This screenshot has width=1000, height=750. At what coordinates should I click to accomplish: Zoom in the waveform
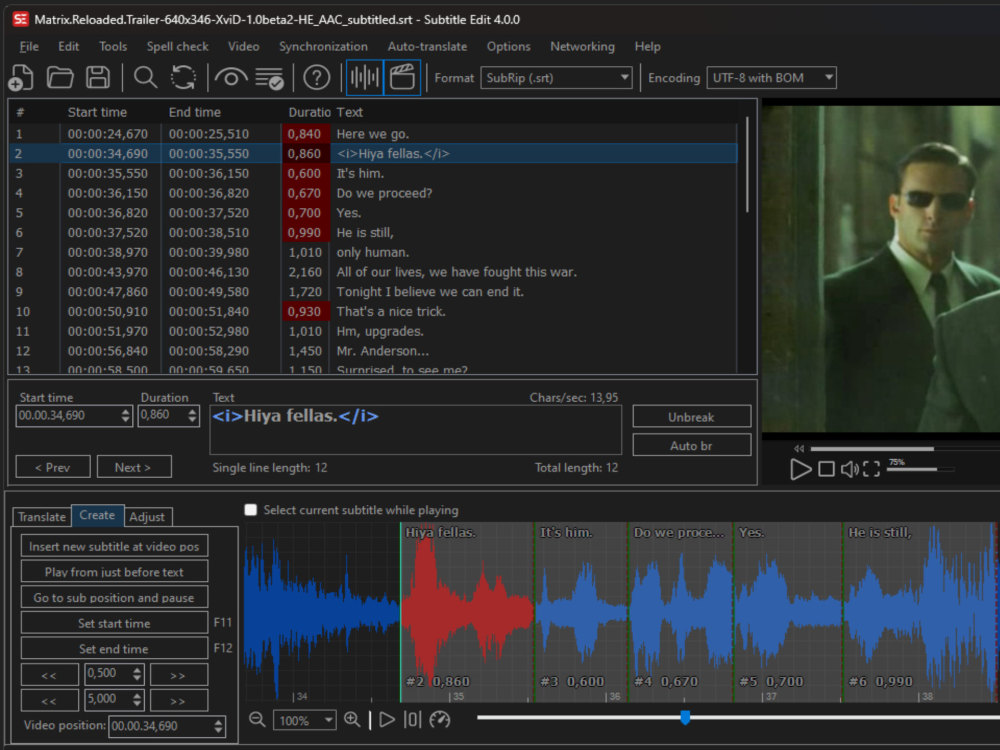(x=352, y=720)
